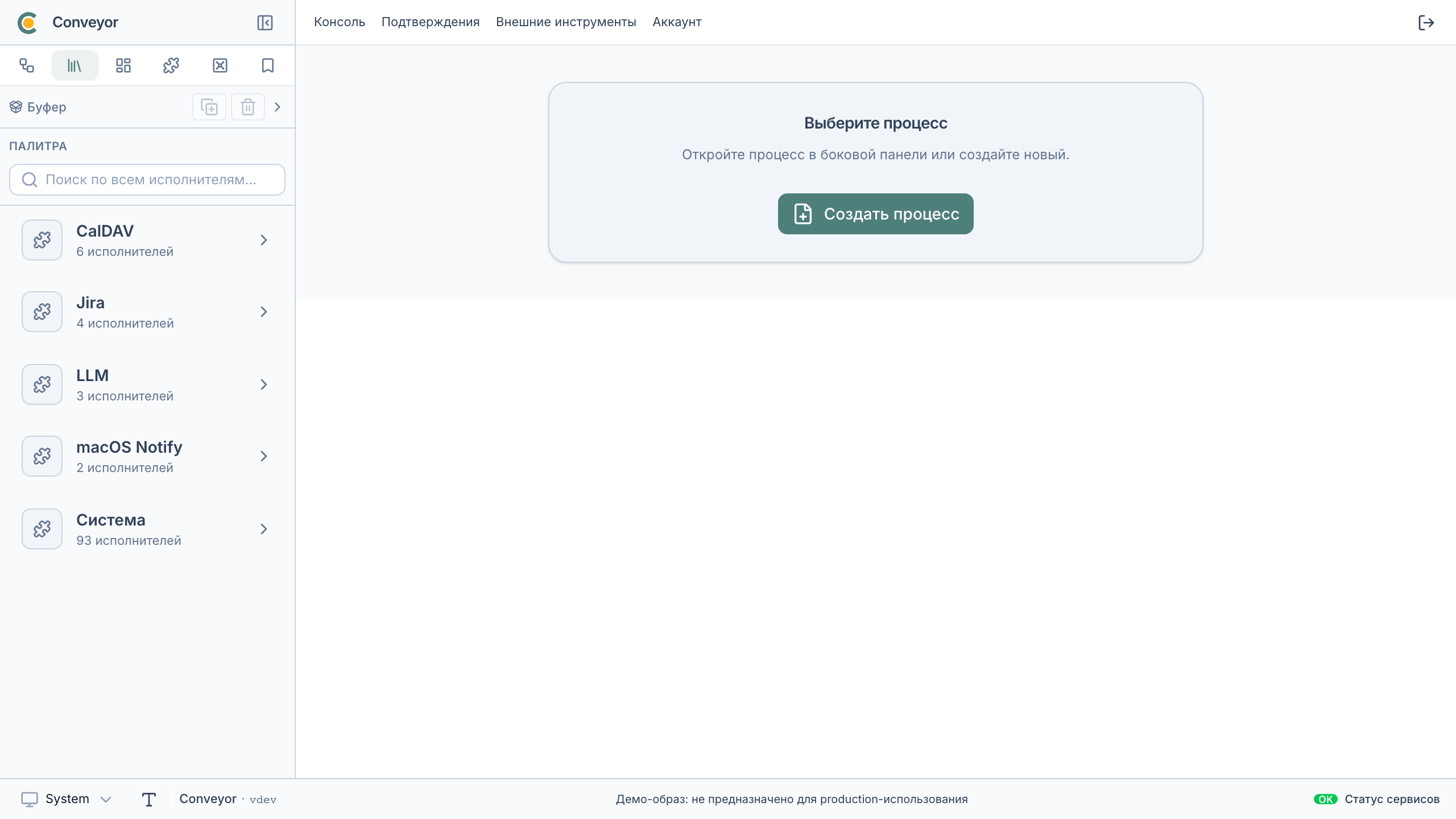Click the CalDAV puzzle icon

[42, 240]
